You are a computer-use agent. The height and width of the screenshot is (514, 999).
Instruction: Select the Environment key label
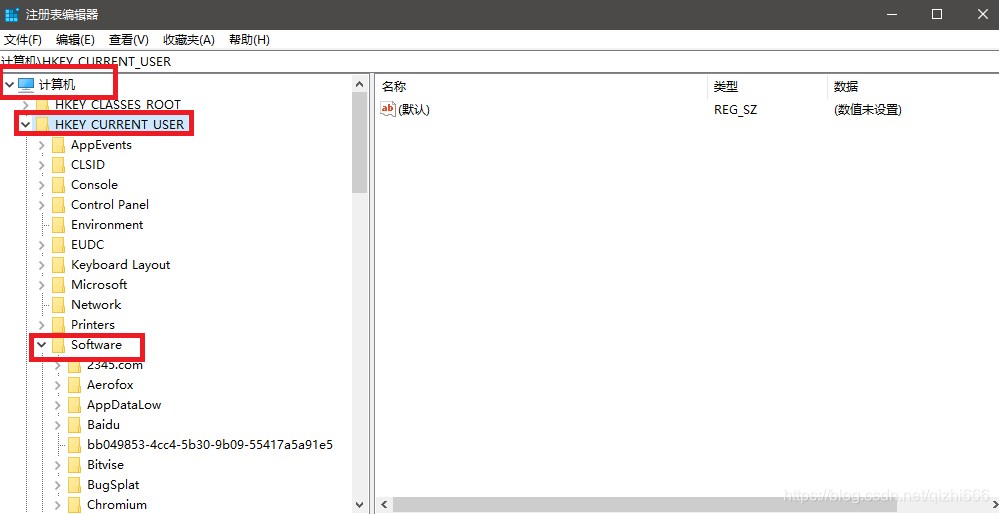click(107, 225)
